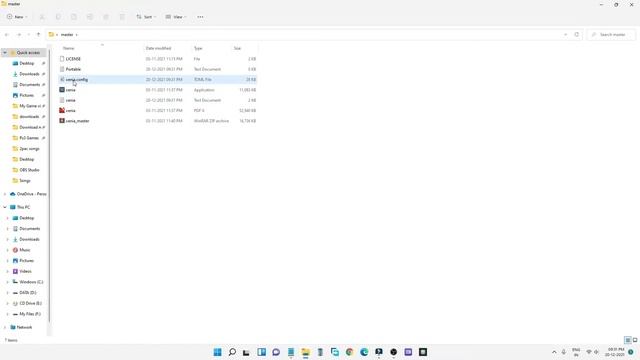640x360 pixels.
Task: Click the master breadcrumb in the address bar
Action: [67, 35]
